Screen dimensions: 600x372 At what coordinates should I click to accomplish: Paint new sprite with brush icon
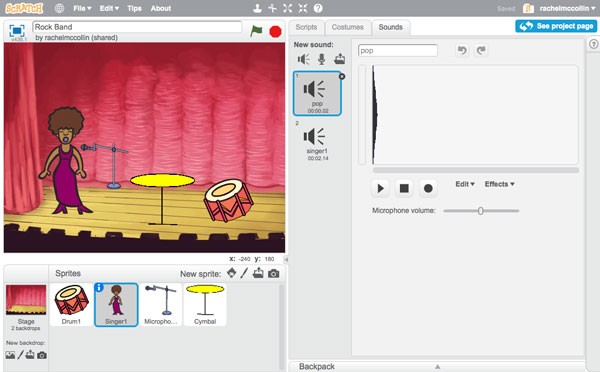[x=245, y=273]
